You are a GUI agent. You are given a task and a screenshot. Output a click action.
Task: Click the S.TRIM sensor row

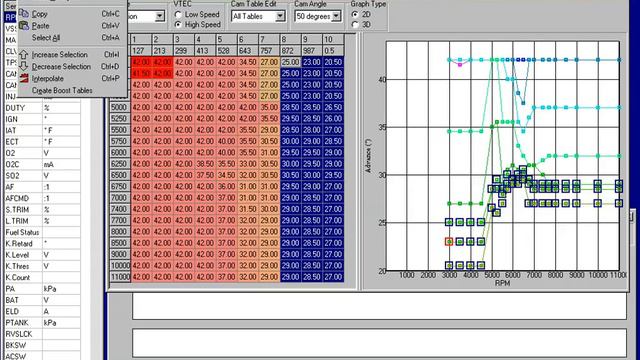pos(42,209)
